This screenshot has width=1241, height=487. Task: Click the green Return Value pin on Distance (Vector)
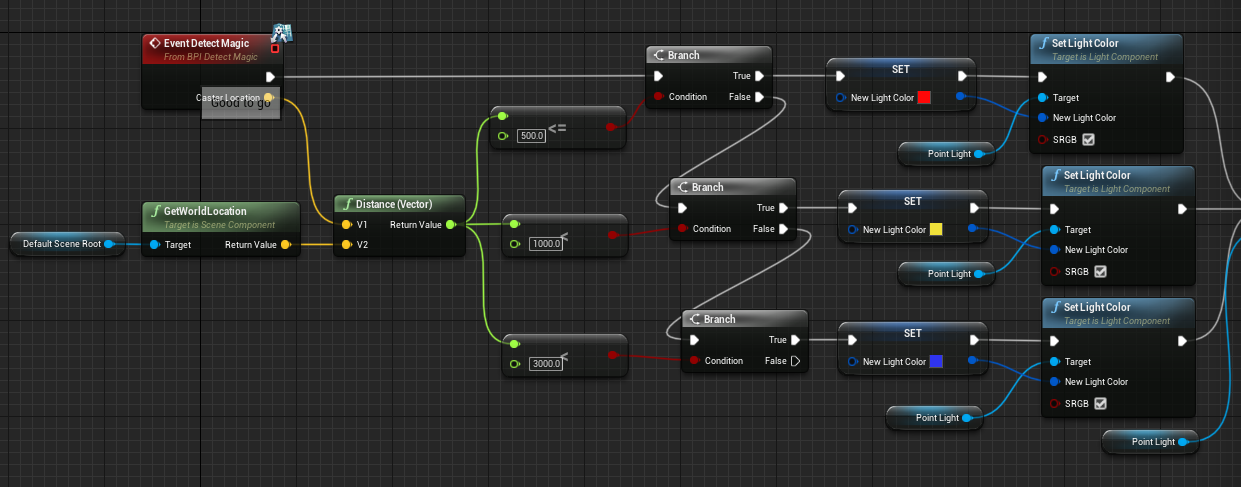point(450,225)
